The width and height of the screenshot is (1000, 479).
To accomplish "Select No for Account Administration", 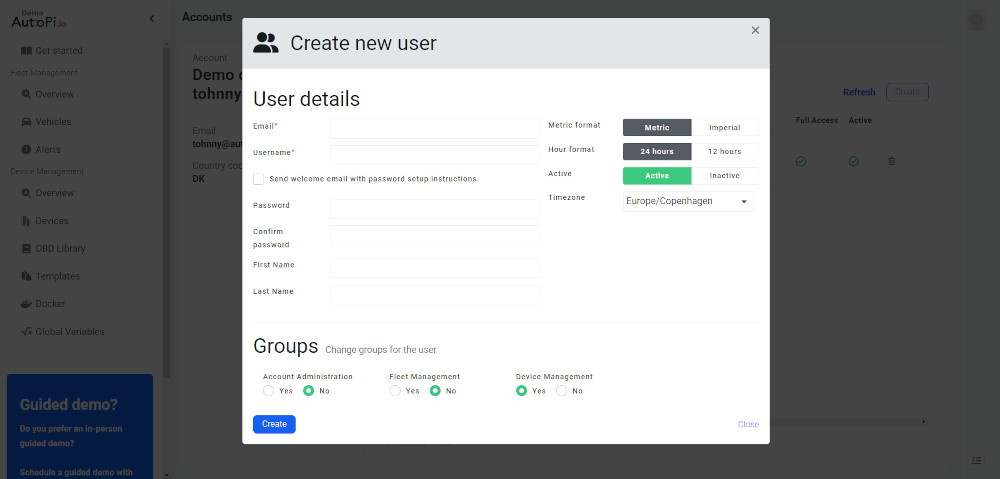I will pos(309,391).
